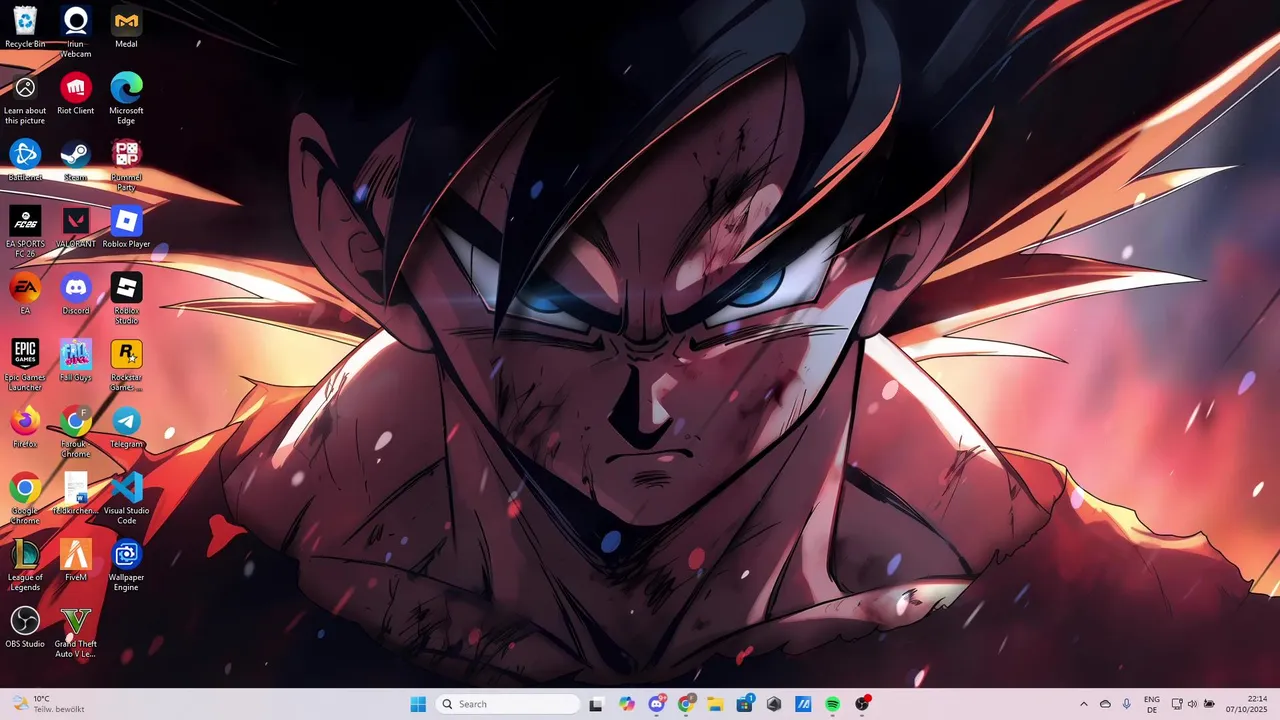Select the Grand Theft Auto V shortcut

pos(76,632)
